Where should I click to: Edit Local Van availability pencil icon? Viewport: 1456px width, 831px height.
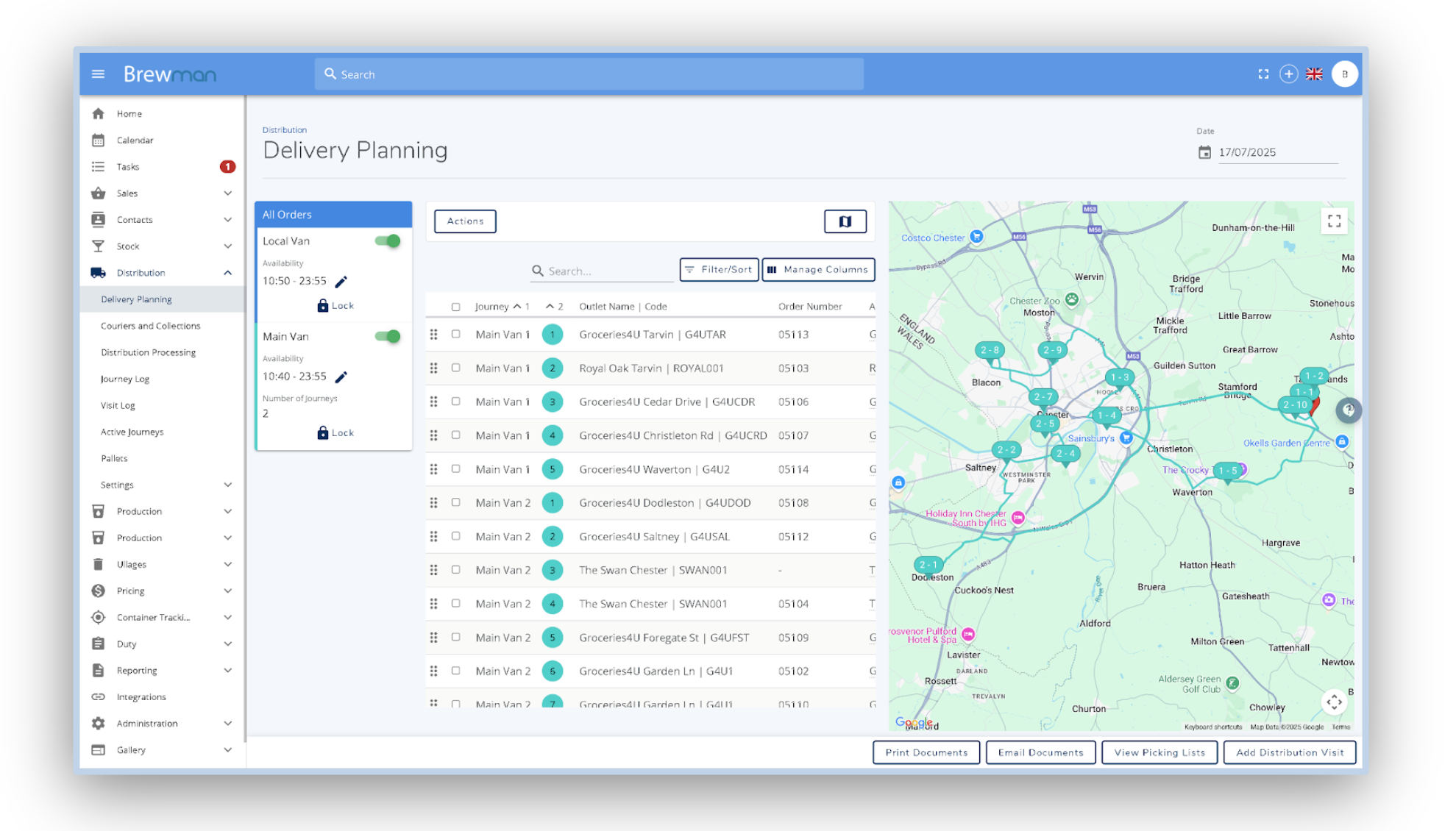pyautogui.click(x=341, y=282)
